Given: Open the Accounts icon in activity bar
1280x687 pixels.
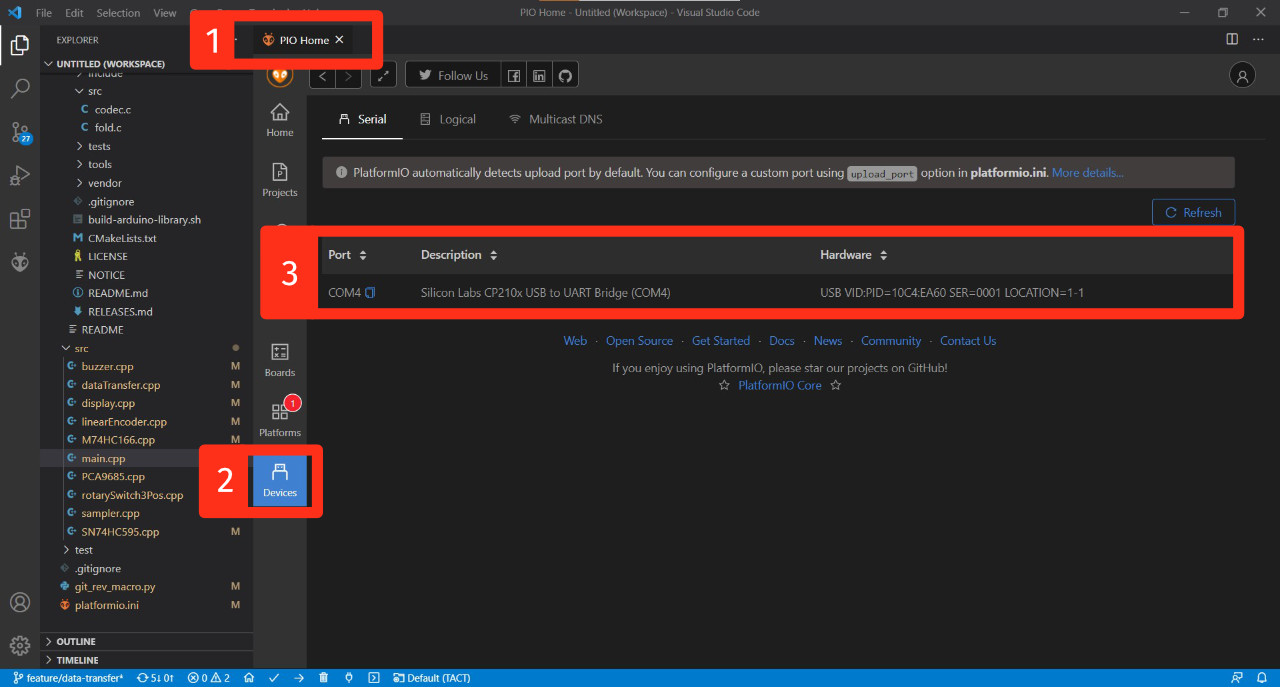Looking at the screenshot, I should pos(19,603).
